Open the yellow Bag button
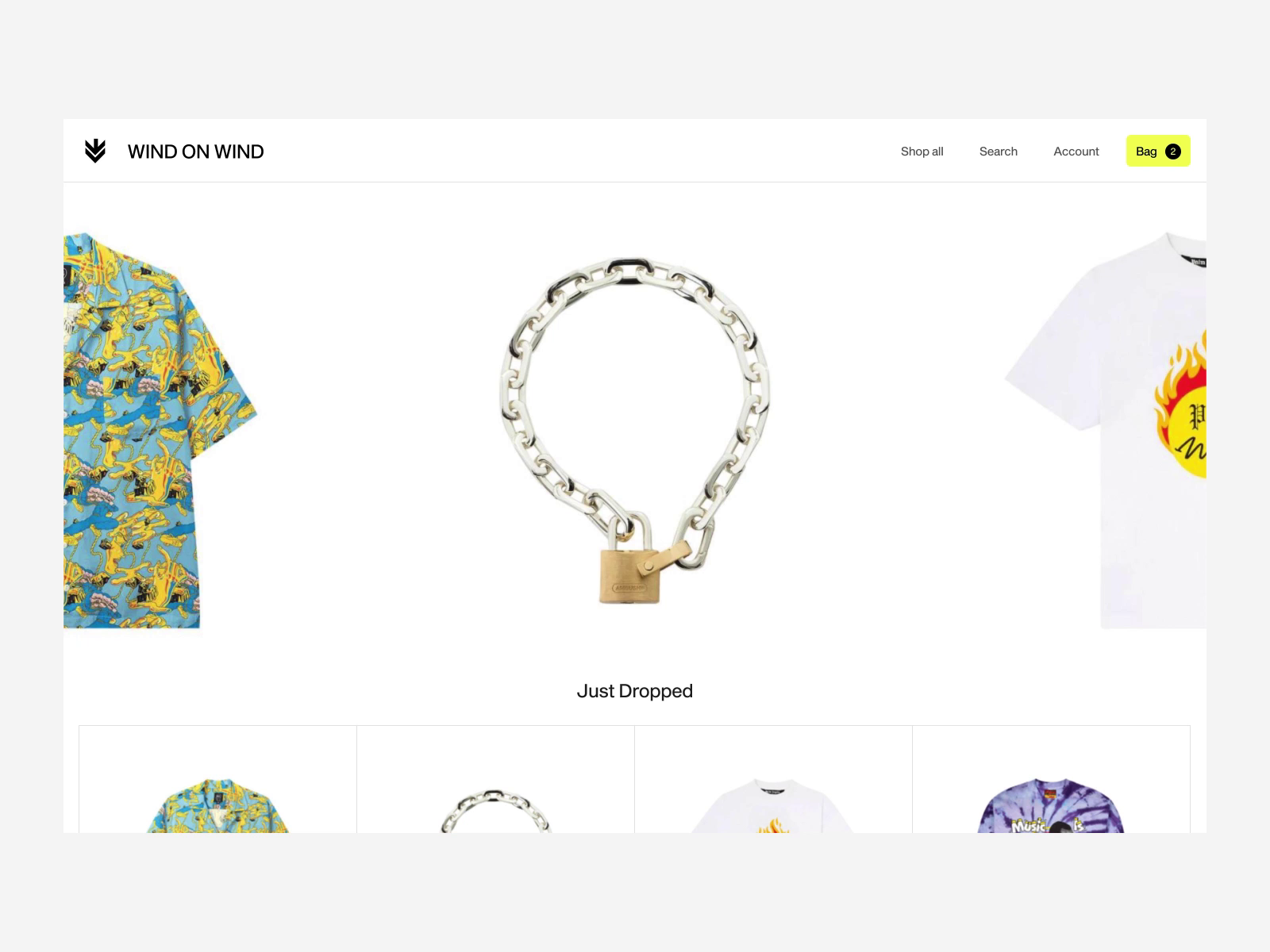The height and width of the screenshot is (952, 1270). point(1158,151)
